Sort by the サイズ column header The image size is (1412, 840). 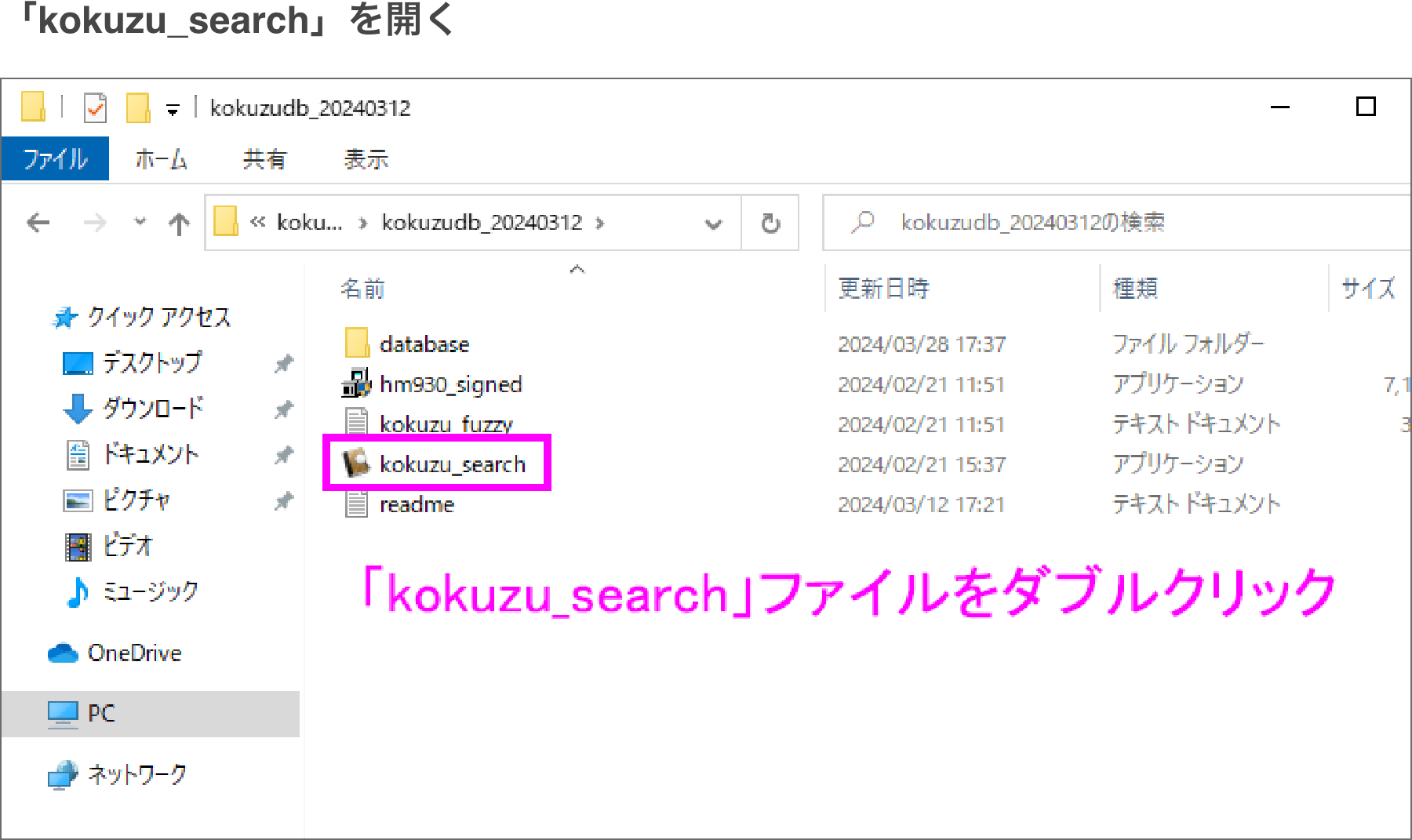[x=1368, y=288]
